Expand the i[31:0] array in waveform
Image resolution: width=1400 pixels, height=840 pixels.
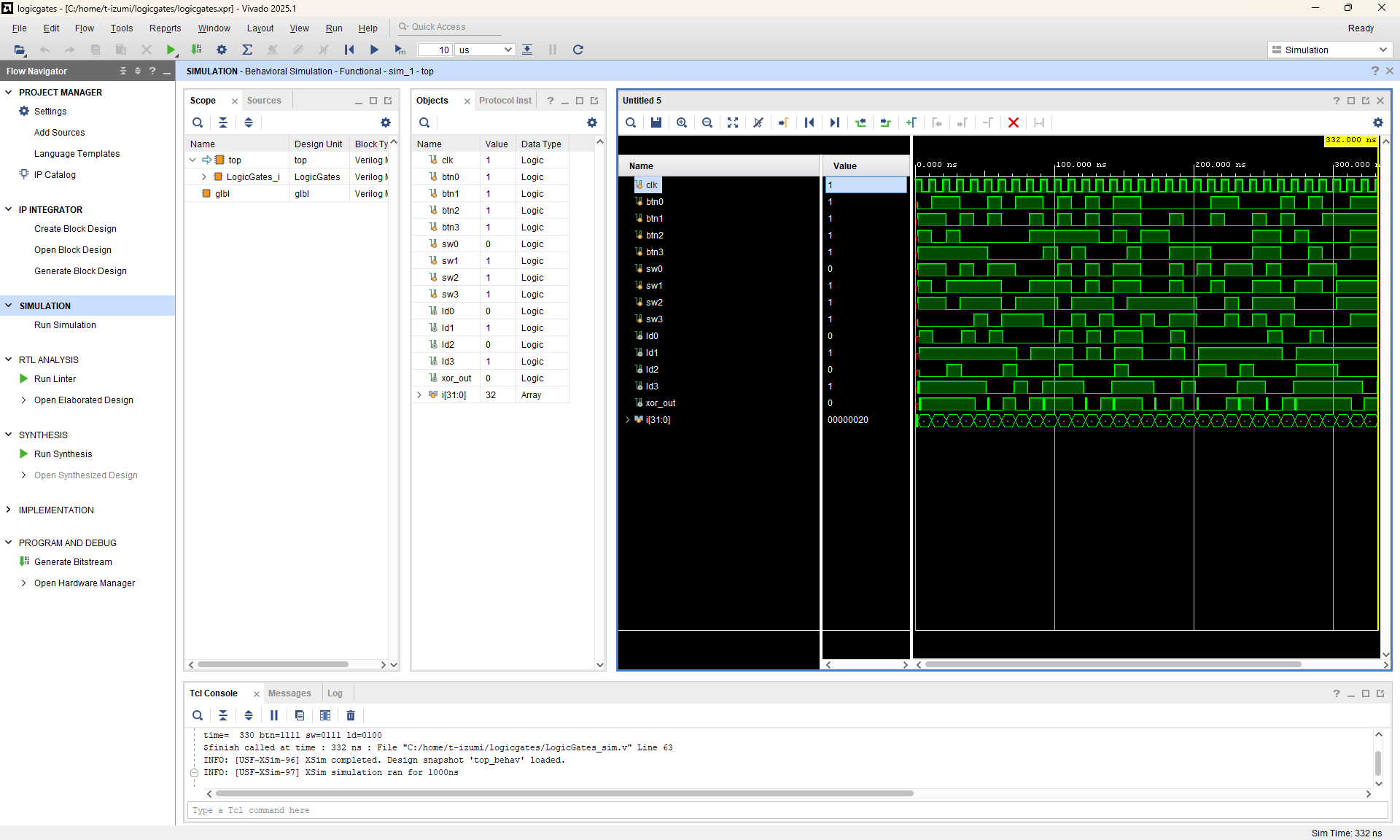(x=627, y=420)
